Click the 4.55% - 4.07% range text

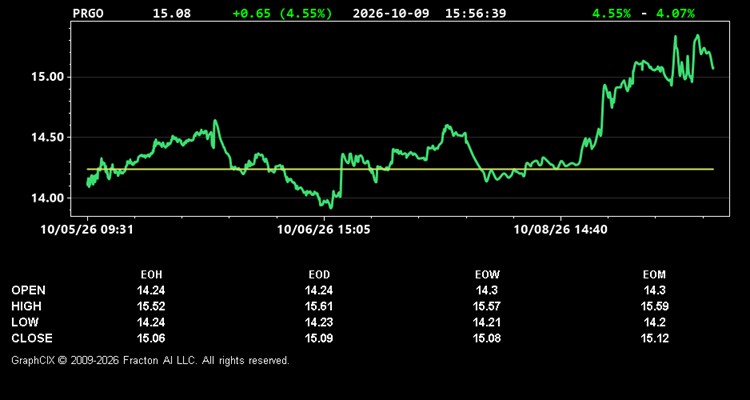pyautogui.click(x=643, y=13)
